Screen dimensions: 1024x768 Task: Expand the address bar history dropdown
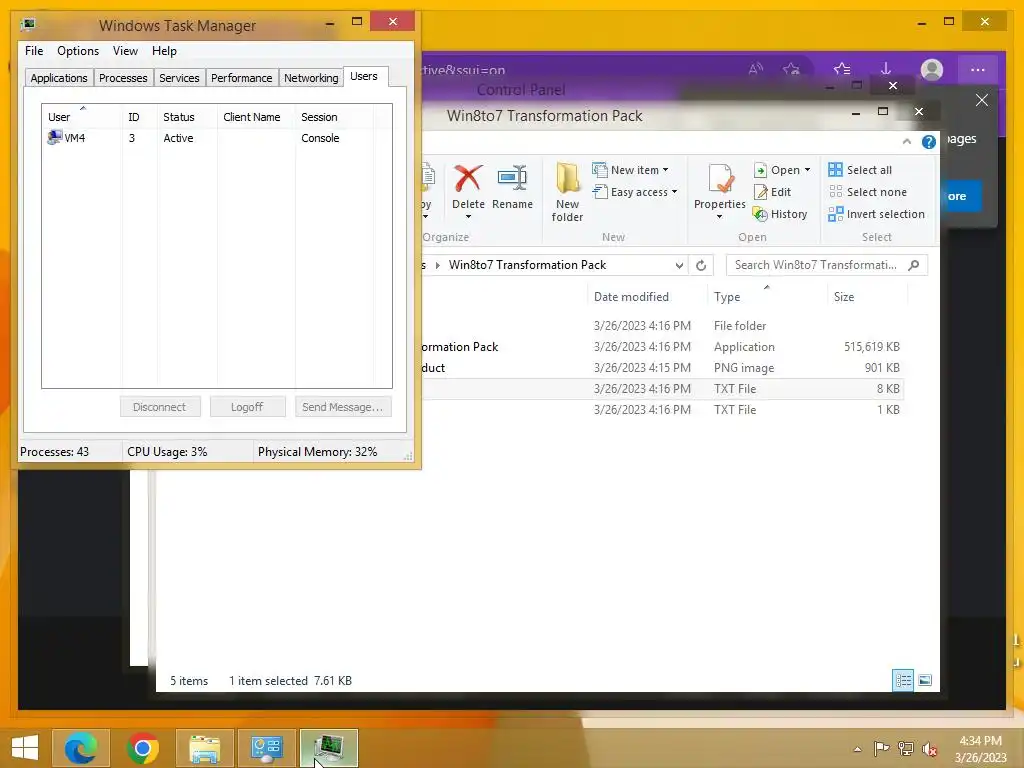679,265
